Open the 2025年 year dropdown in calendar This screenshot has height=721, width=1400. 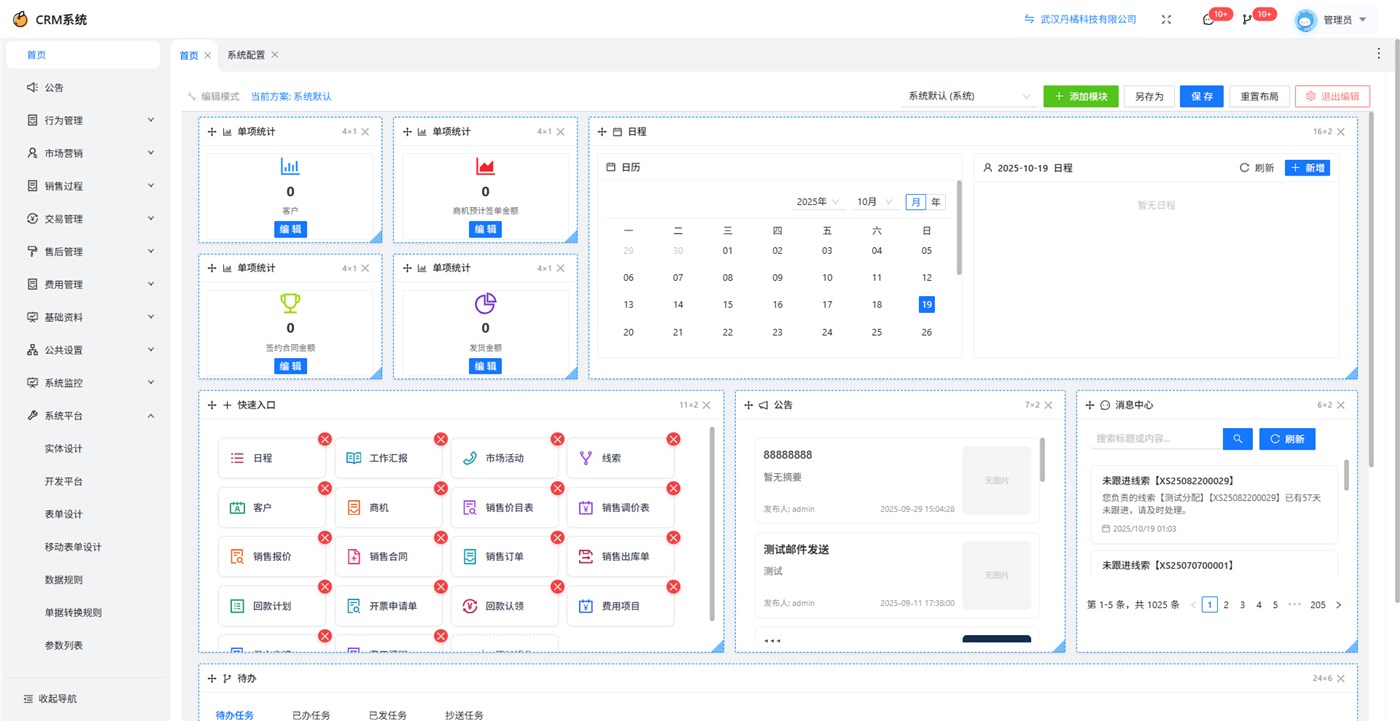pyautogui.click(x=817, y=202)
